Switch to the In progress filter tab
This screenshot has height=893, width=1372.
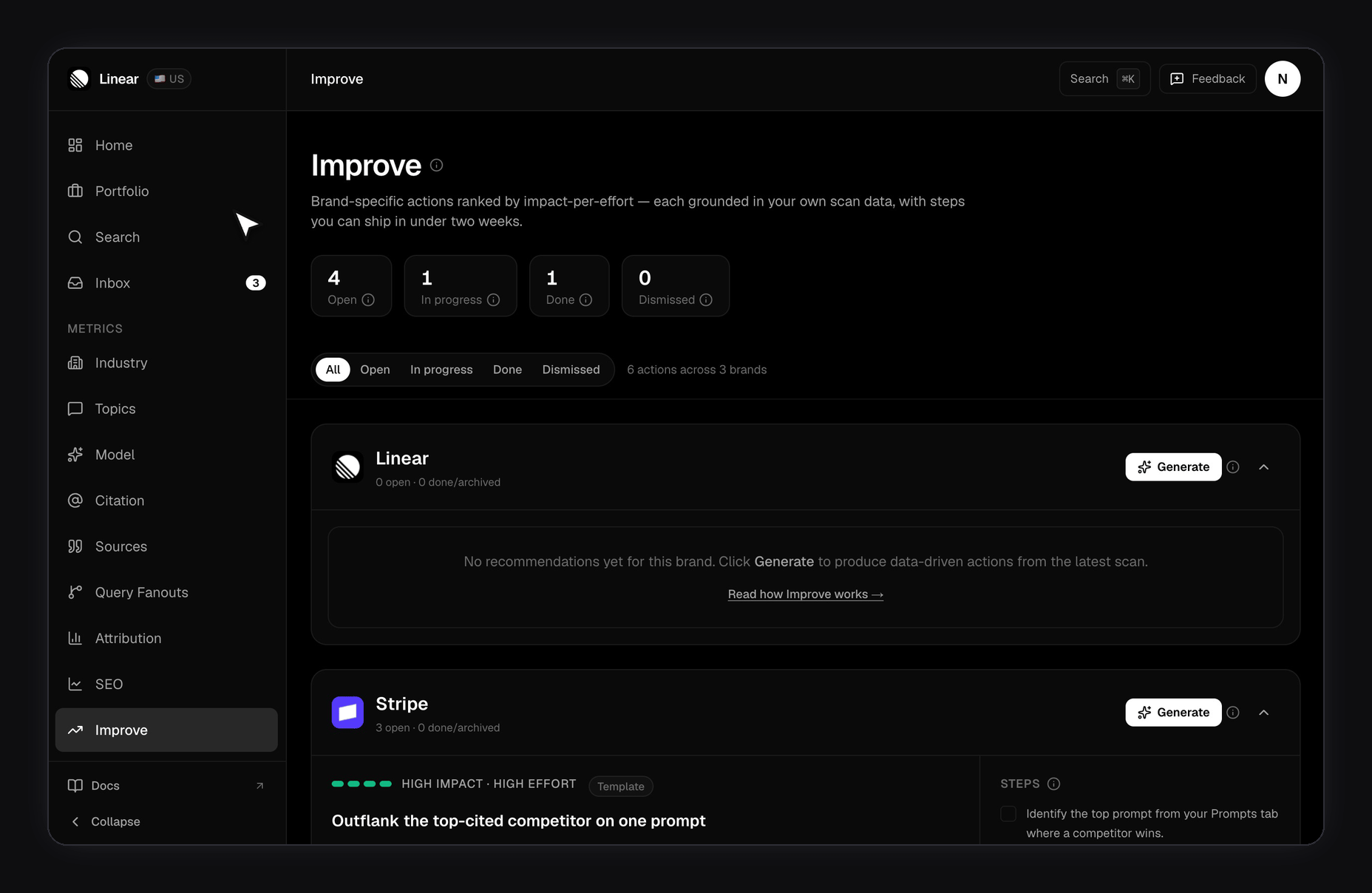pos(441,370)
